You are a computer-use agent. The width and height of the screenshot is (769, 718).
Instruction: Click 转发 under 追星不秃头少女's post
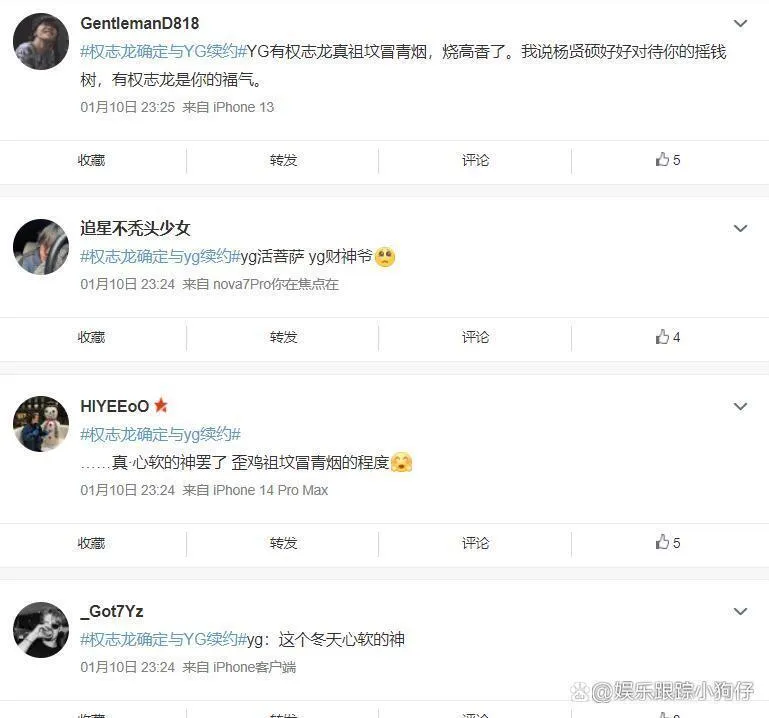pyautogui.click(x=283, y=337)
